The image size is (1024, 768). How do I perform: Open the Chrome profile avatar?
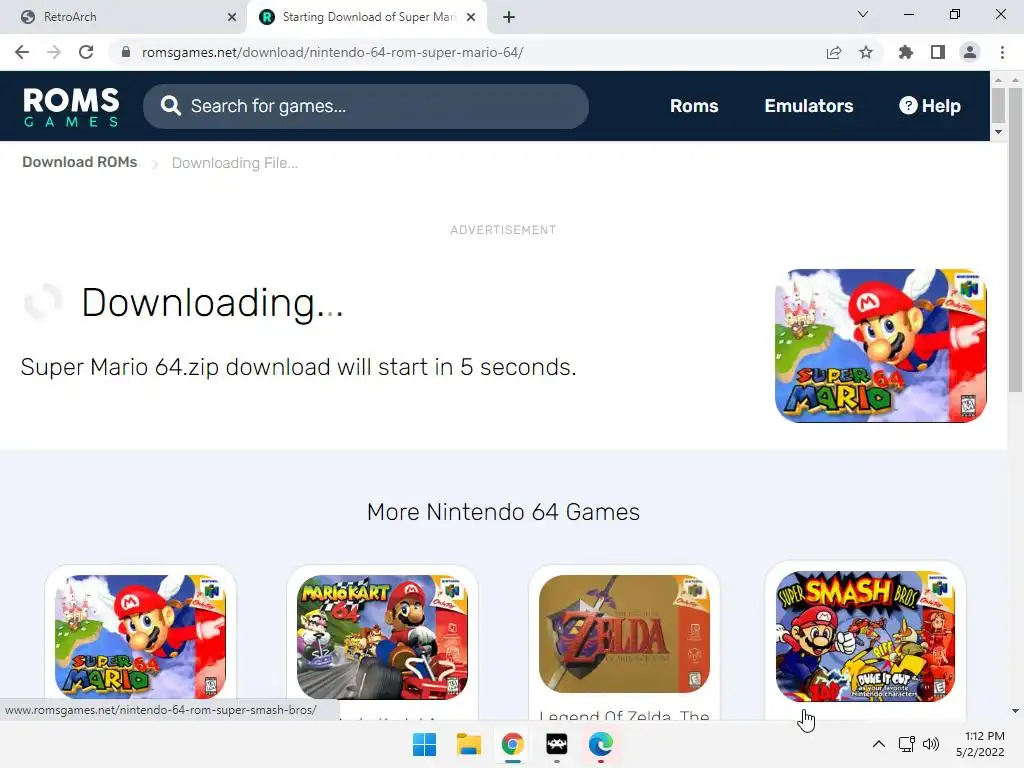pyautogui.click(x=970, y=52)
